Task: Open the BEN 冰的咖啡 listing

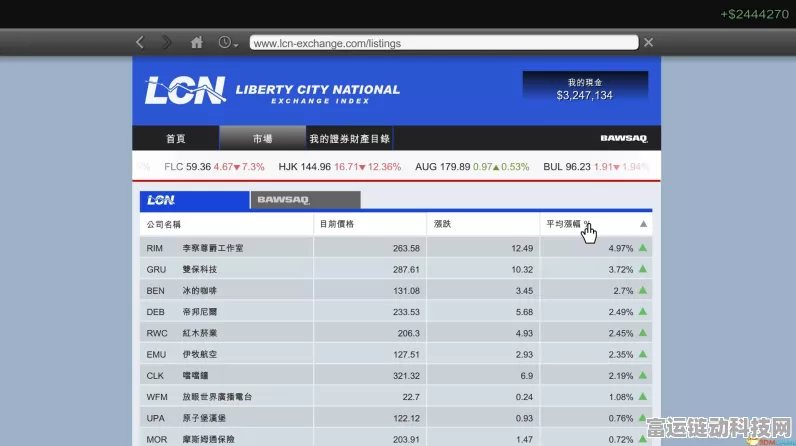Action: [x=396, y=291]
